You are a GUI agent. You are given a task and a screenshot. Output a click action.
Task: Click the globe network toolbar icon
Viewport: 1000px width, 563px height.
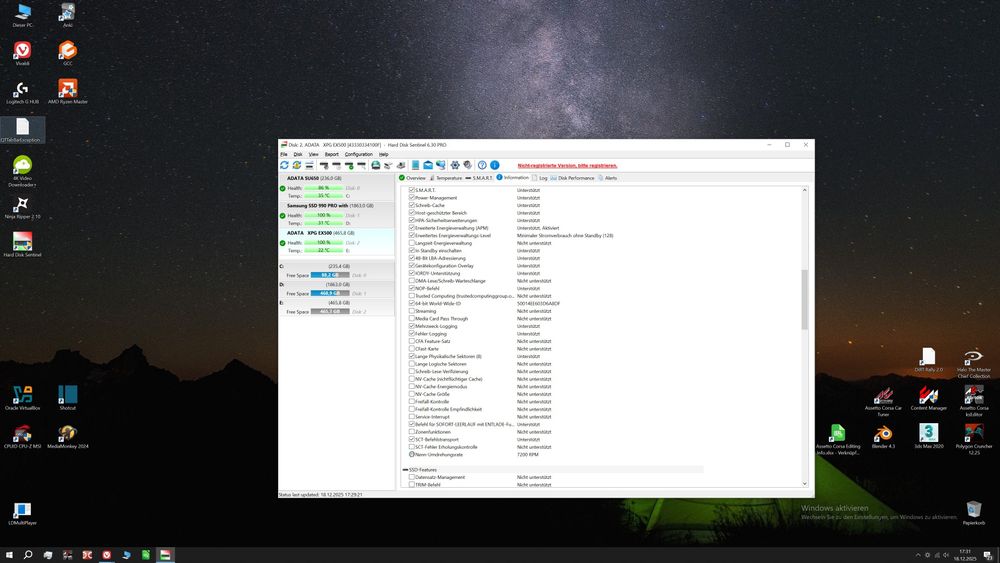tap(441, 165)
